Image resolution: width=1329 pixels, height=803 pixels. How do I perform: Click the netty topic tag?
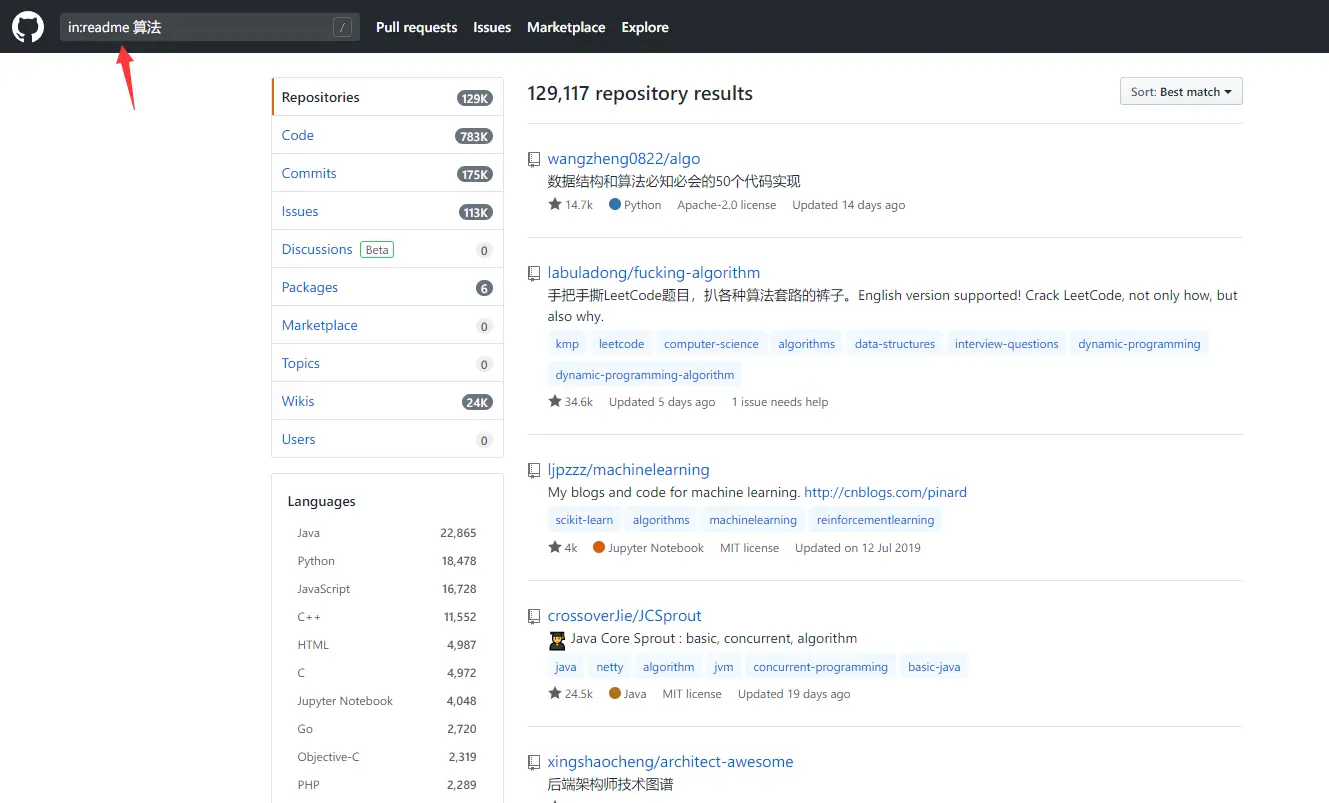click(x=610, y=667)
